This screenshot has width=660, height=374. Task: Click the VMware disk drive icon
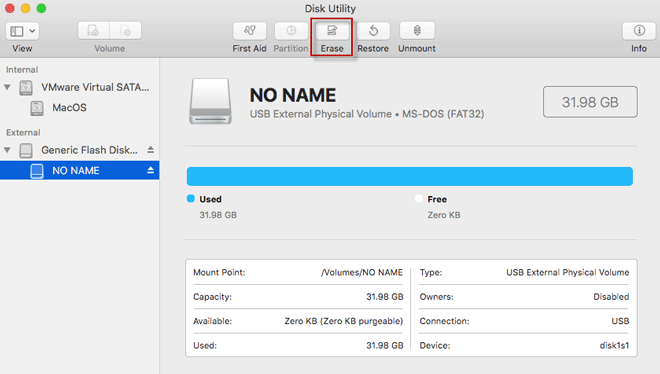(26, 88)
